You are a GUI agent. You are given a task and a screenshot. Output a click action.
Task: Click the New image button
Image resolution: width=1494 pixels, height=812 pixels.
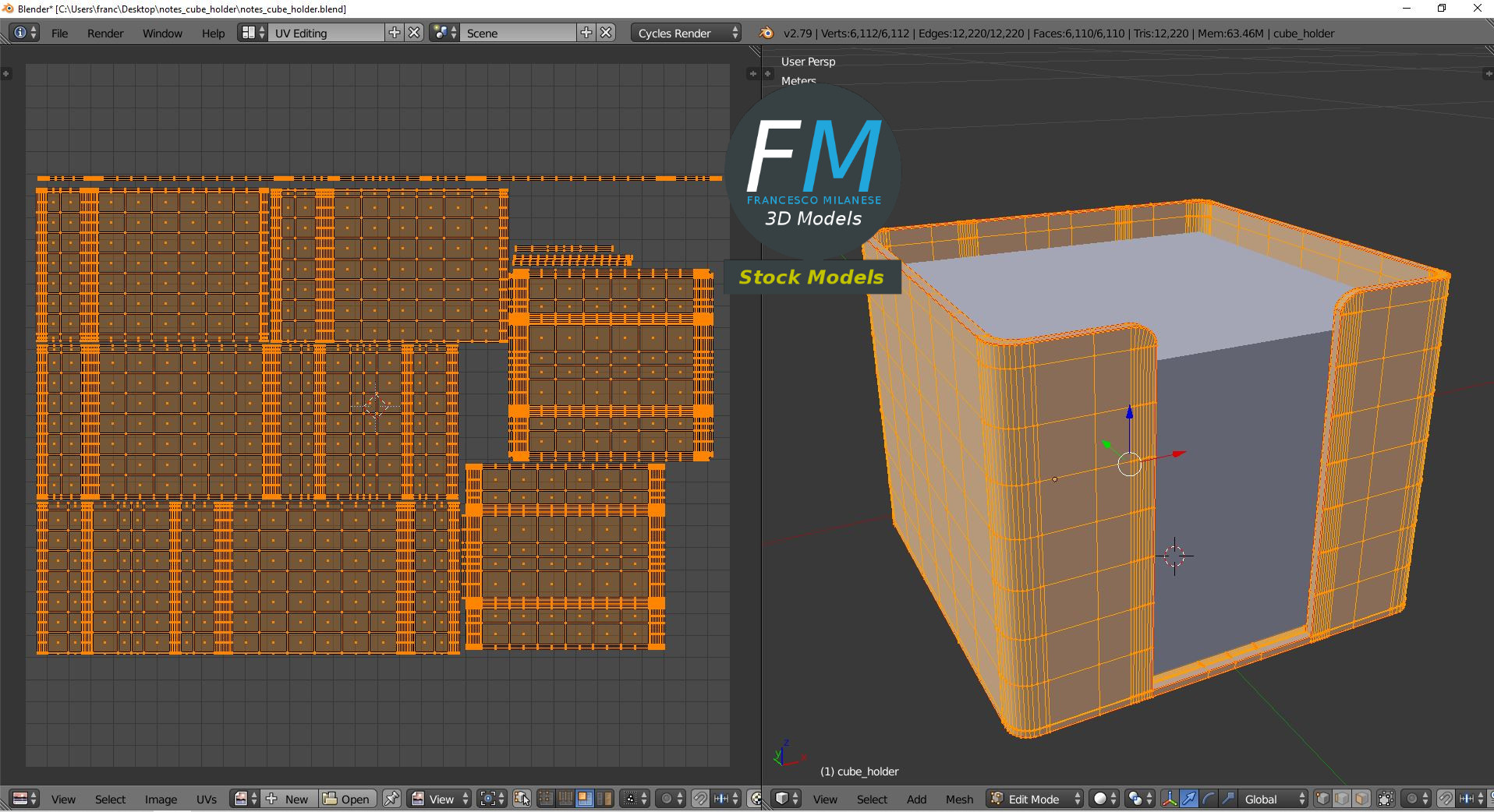(x=289, y=799)
